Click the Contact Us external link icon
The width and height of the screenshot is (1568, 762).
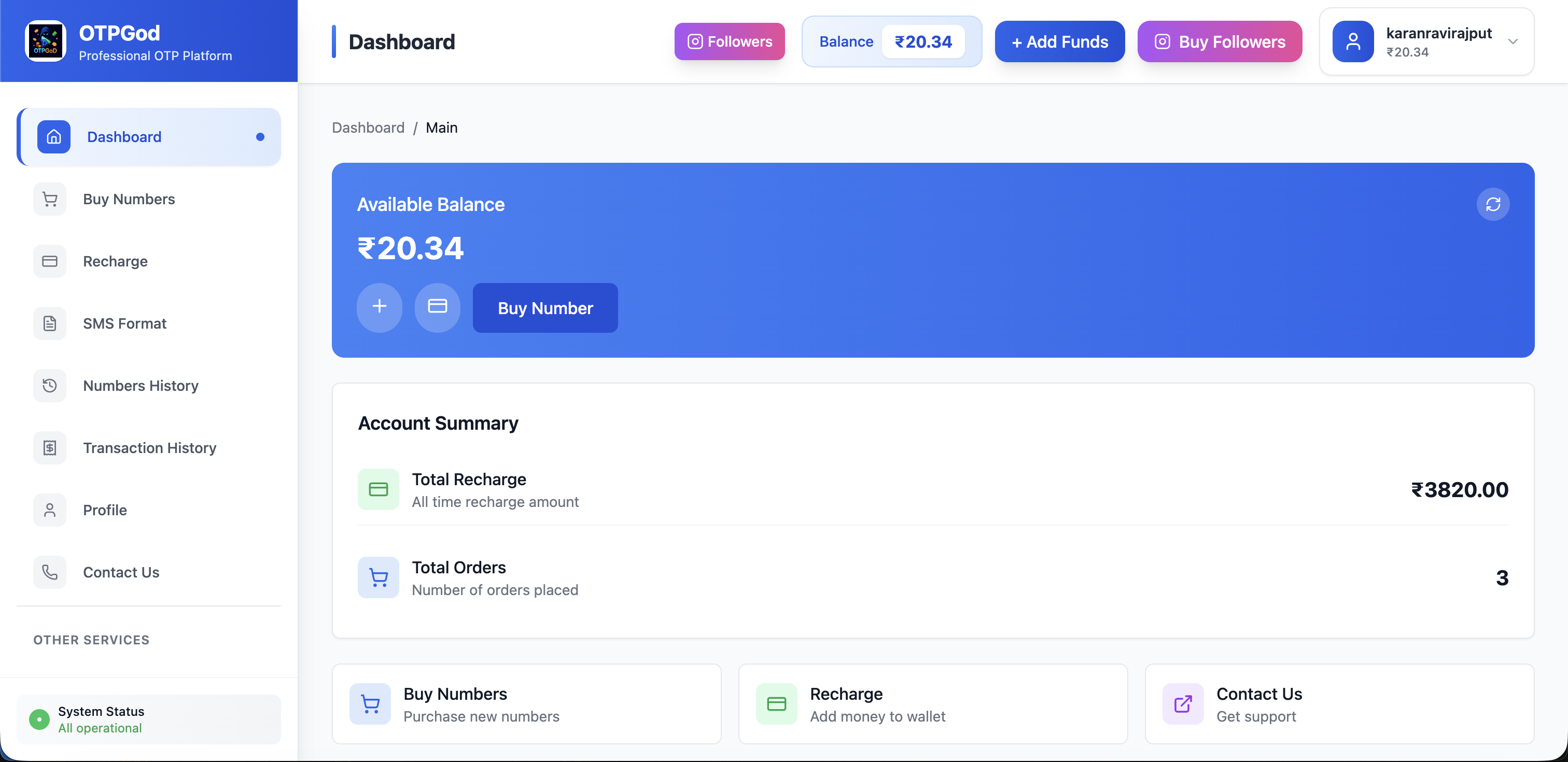click(x=1183, y=703)
